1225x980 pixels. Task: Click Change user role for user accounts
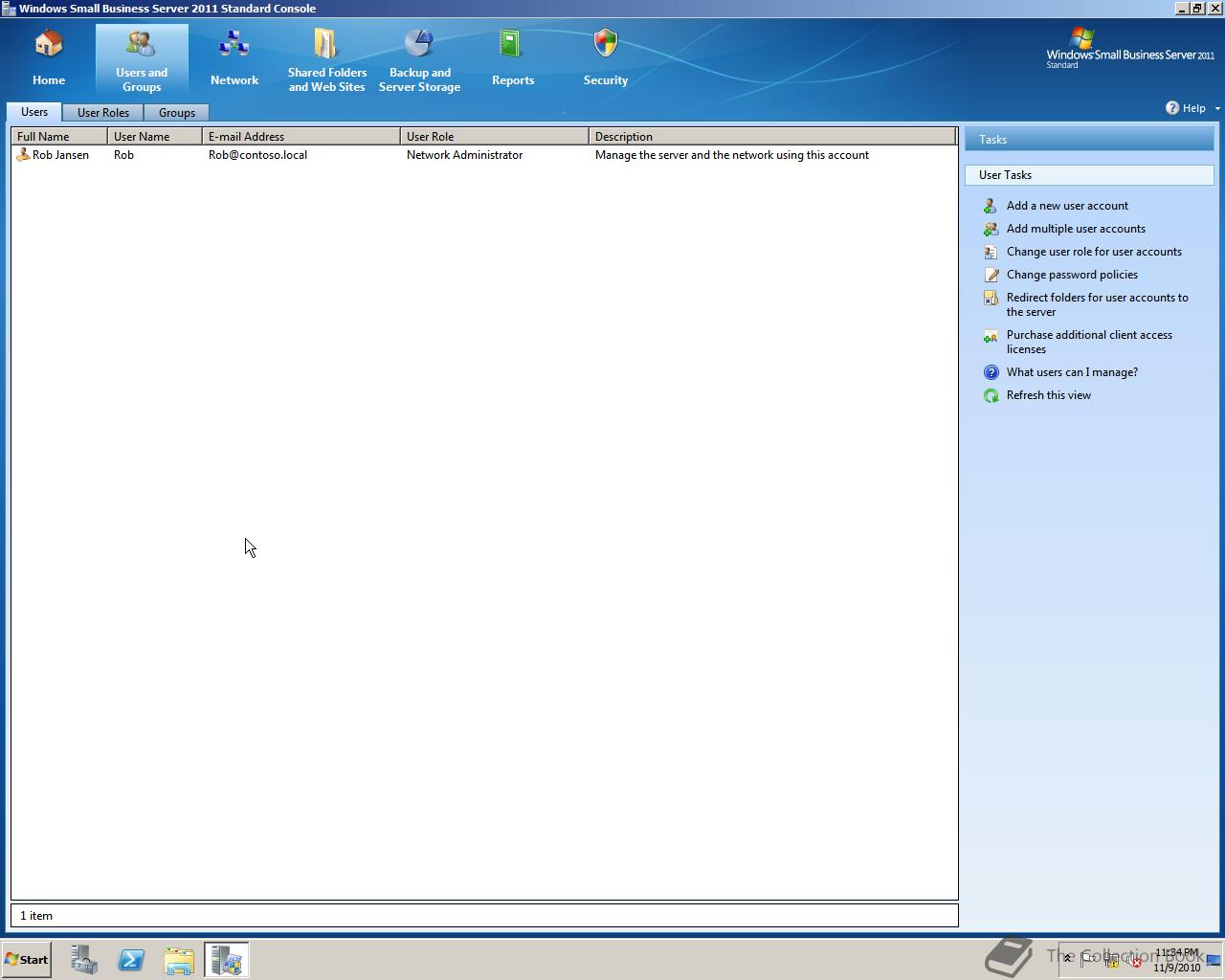point(1094,252)
